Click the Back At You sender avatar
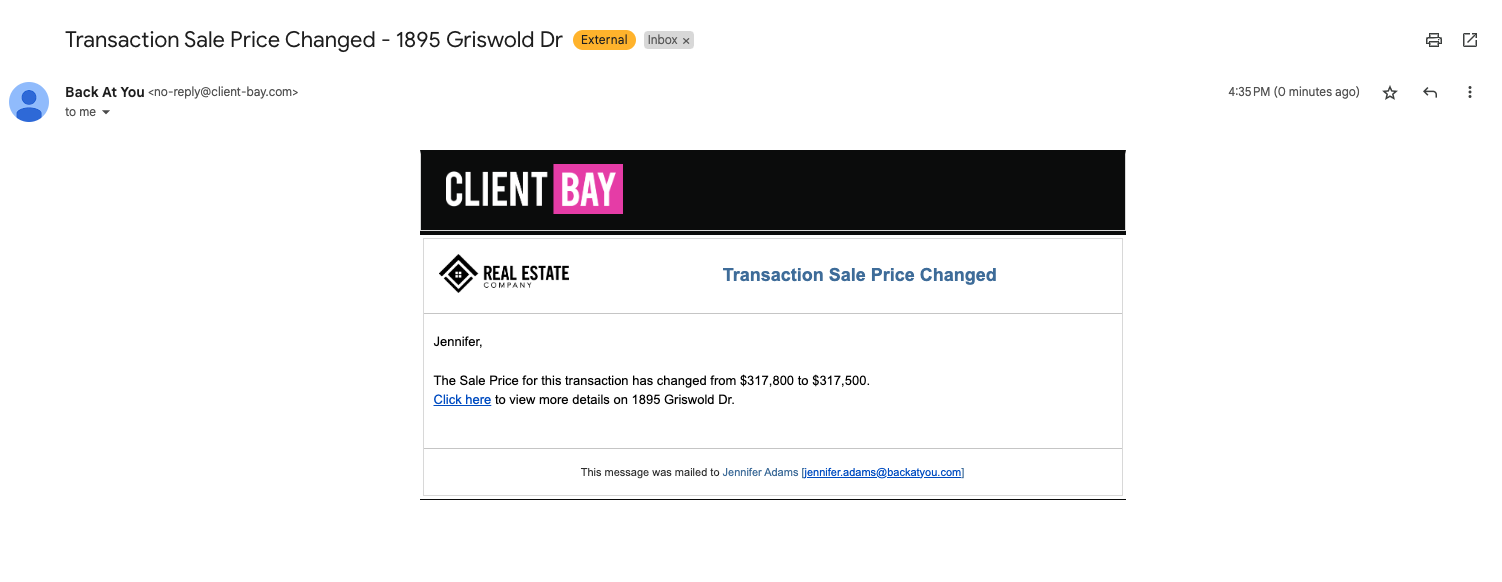This screenshot has width=1502, height=582. click(x=29, y=102)
